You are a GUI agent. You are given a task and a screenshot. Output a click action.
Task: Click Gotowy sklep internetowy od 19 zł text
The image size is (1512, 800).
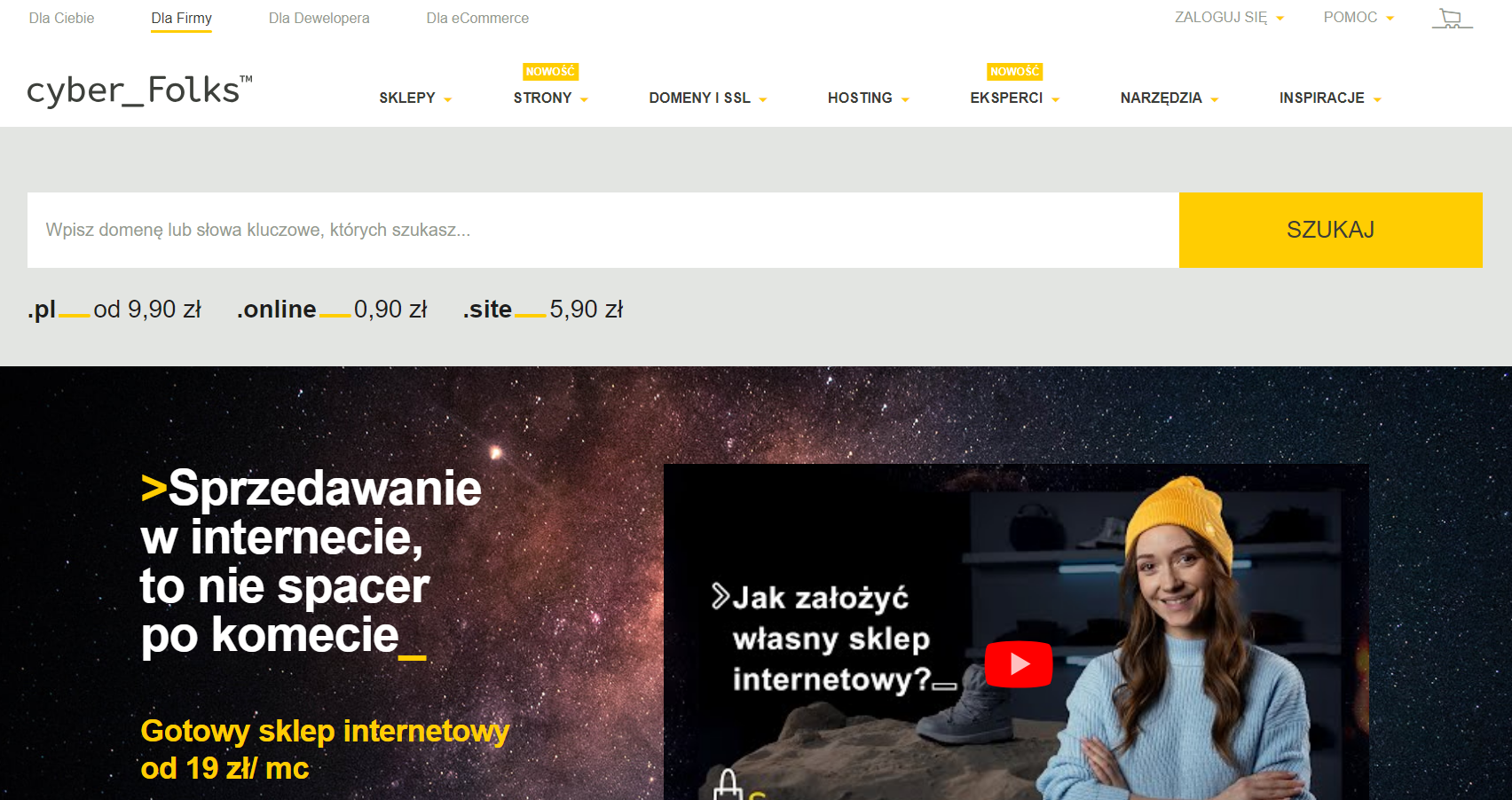[324, 749]
